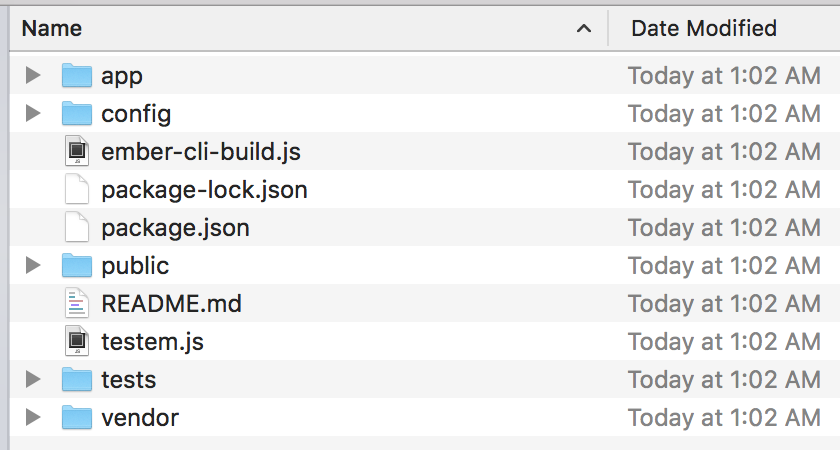840x450 pixels.
Task: Expand the tests folder disclosure triangle
Action: (33, 379)
